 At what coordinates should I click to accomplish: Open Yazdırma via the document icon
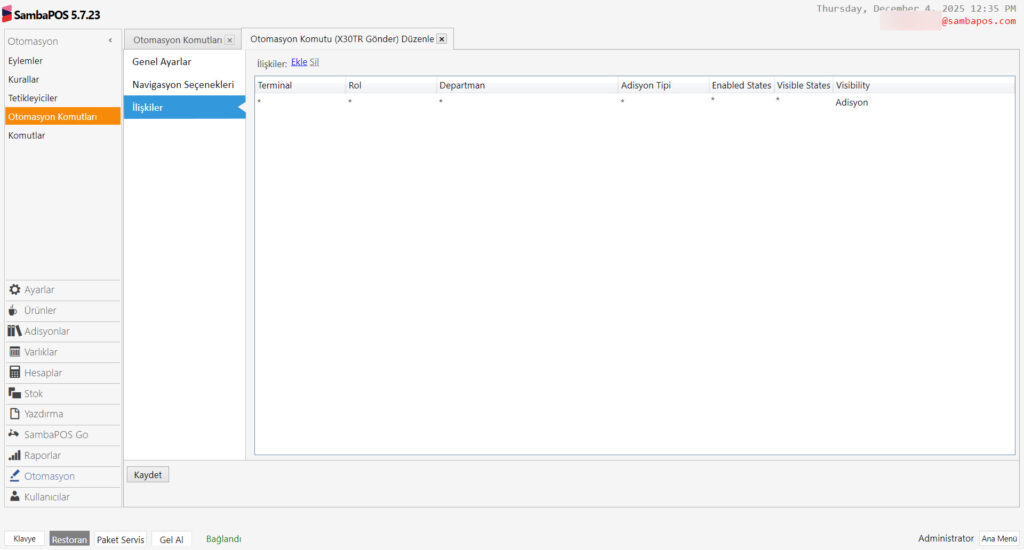tap(15, 414)
